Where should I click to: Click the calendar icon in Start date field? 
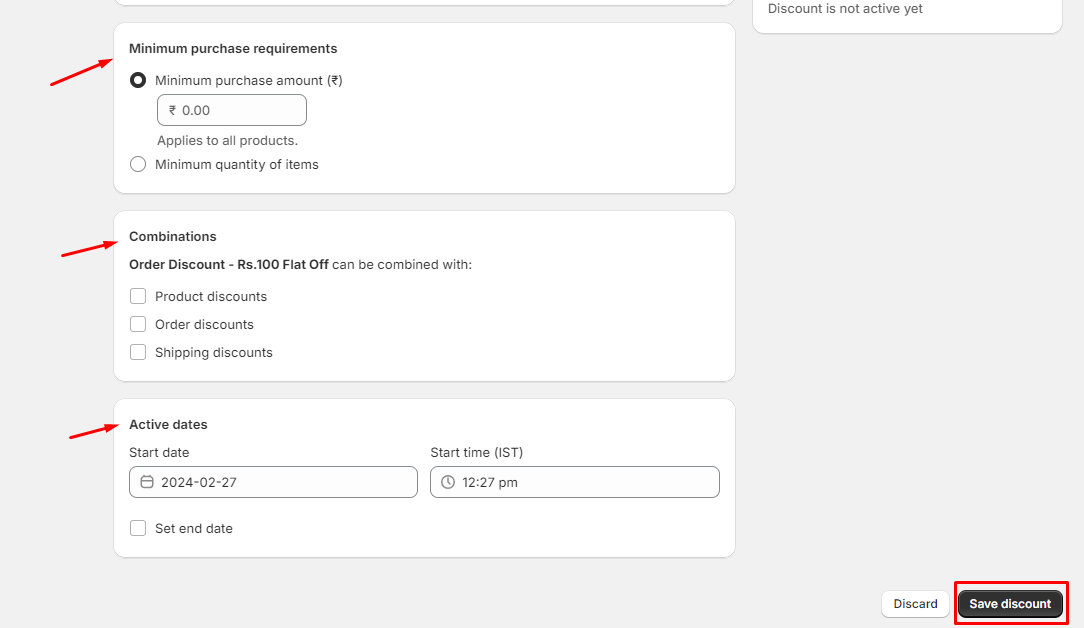coord(147,482)
